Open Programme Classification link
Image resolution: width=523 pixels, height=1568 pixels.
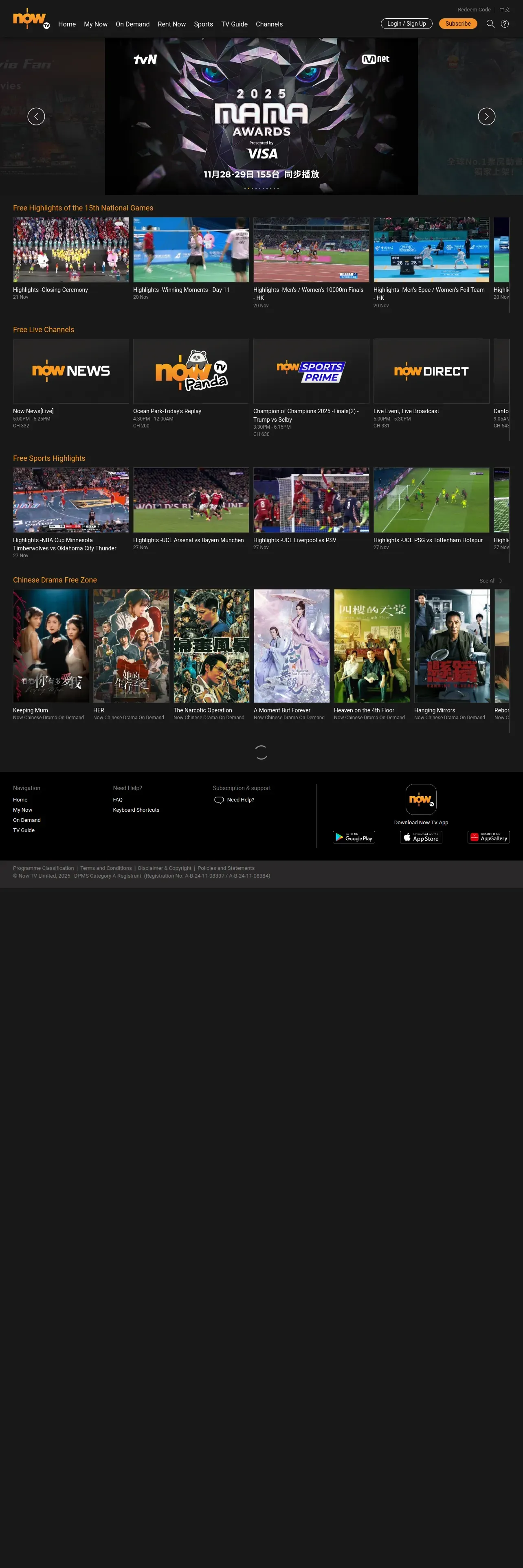pyautogui.click(x=43, y=868)
